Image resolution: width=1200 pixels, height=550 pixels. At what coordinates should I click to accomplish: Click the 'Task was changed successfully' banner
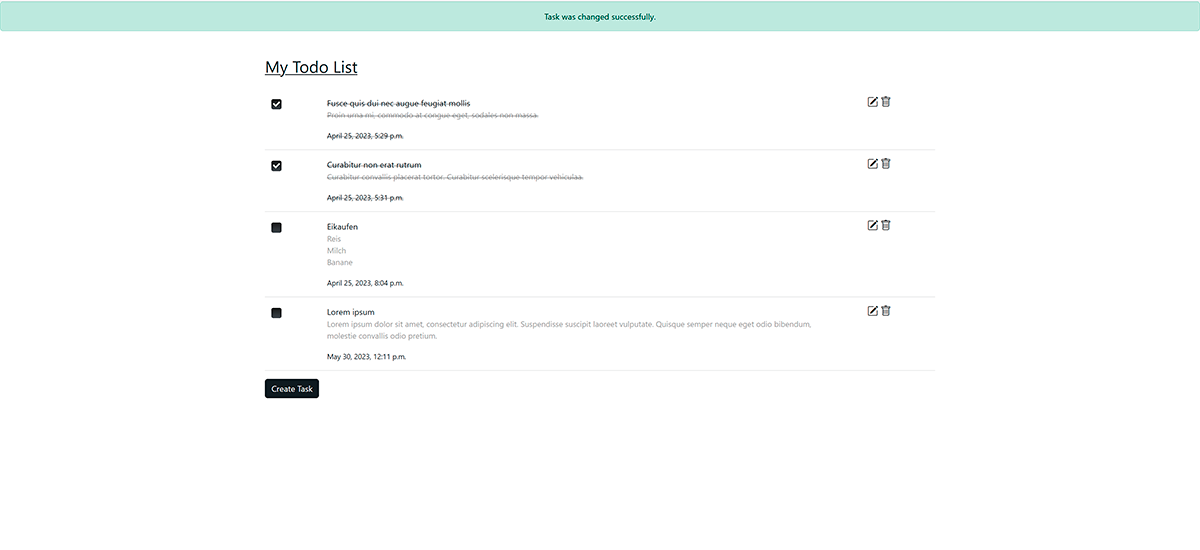(600, 17)
